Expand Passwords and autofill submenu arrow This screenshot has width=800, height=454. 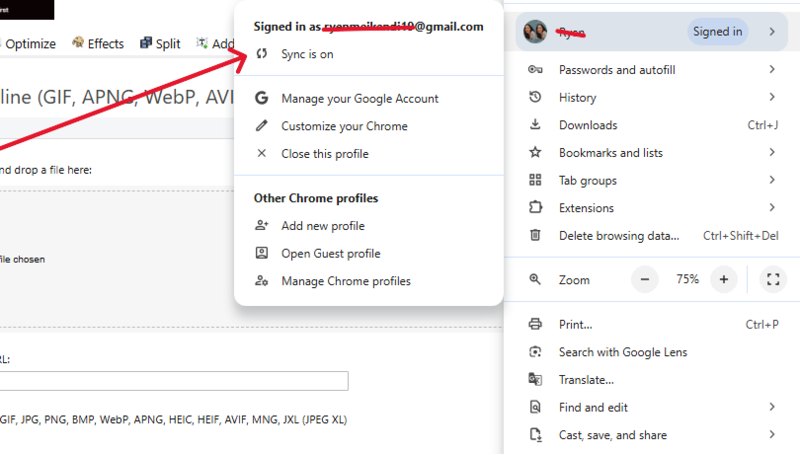(x=772, y=69)
